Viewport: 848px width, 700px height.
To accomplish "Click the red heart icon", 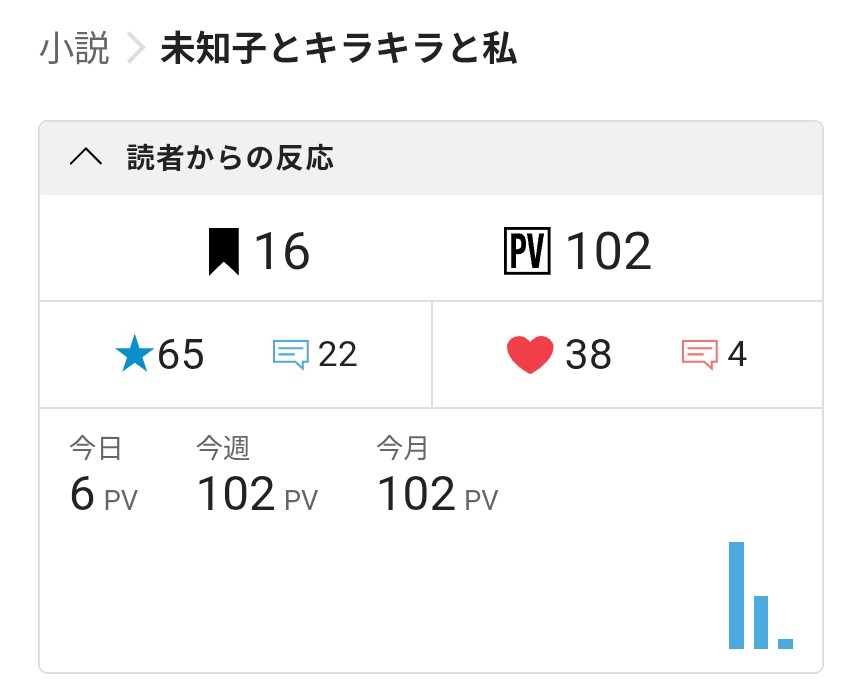I will point(530,355).
